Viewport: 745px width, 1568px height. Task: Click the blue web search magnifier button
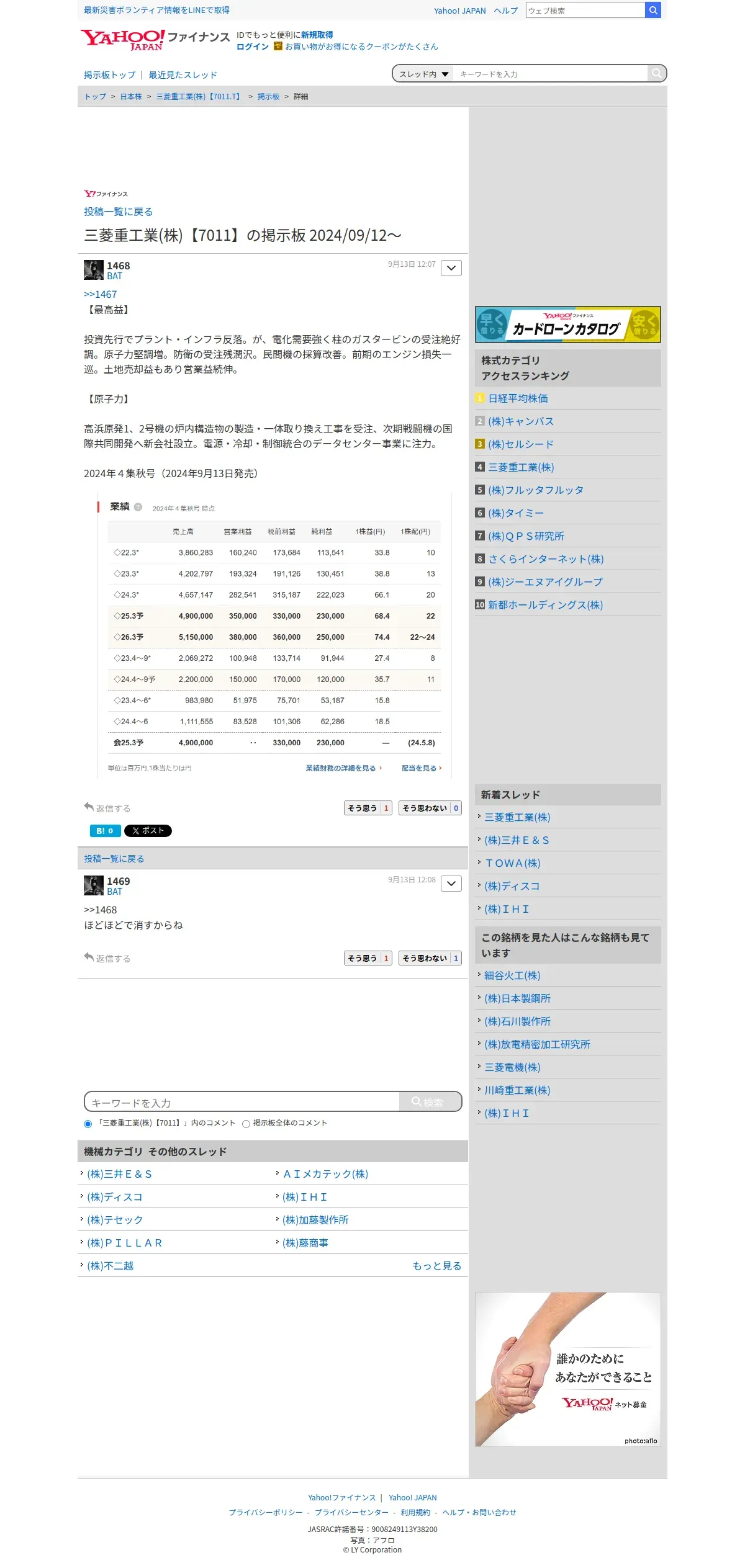[x=653, y=10]
